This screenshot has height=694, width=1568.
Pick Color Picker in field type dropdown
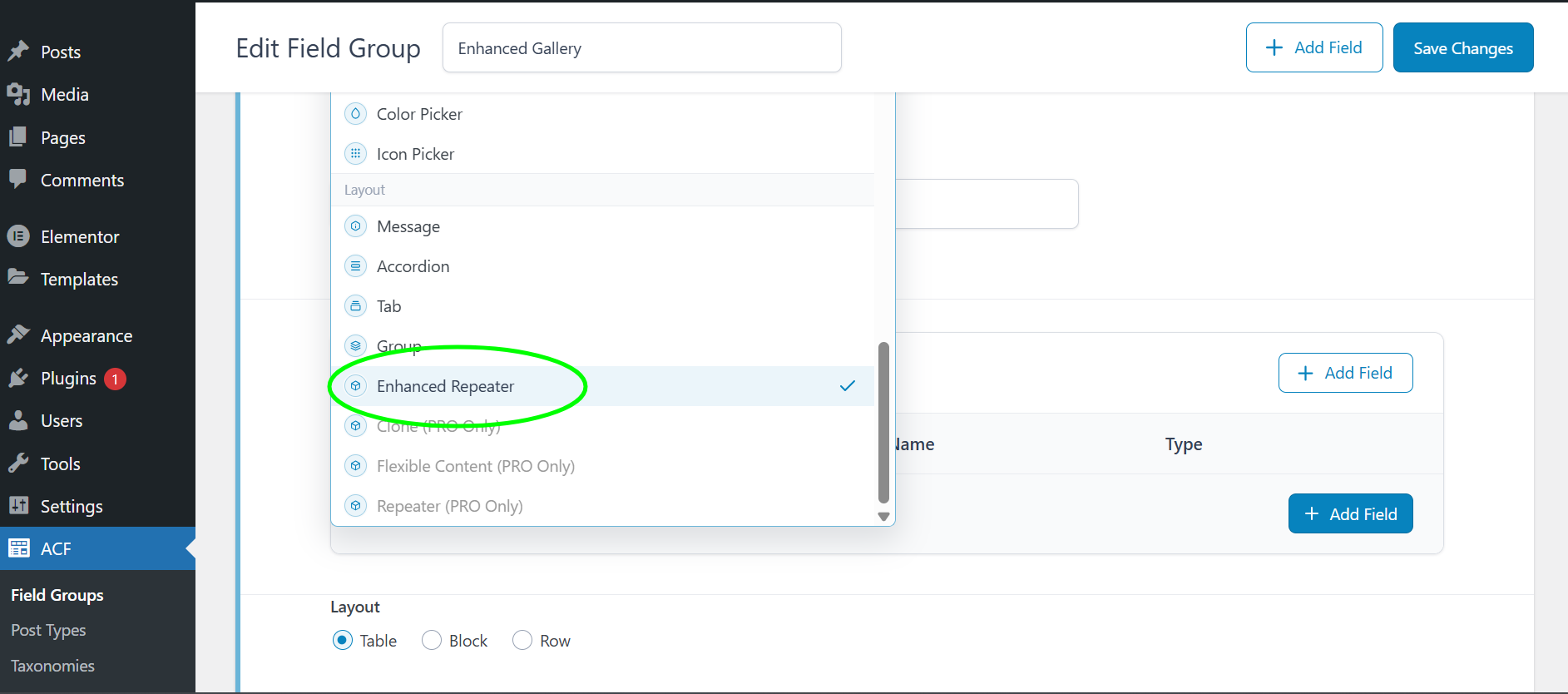pos(419,114)
